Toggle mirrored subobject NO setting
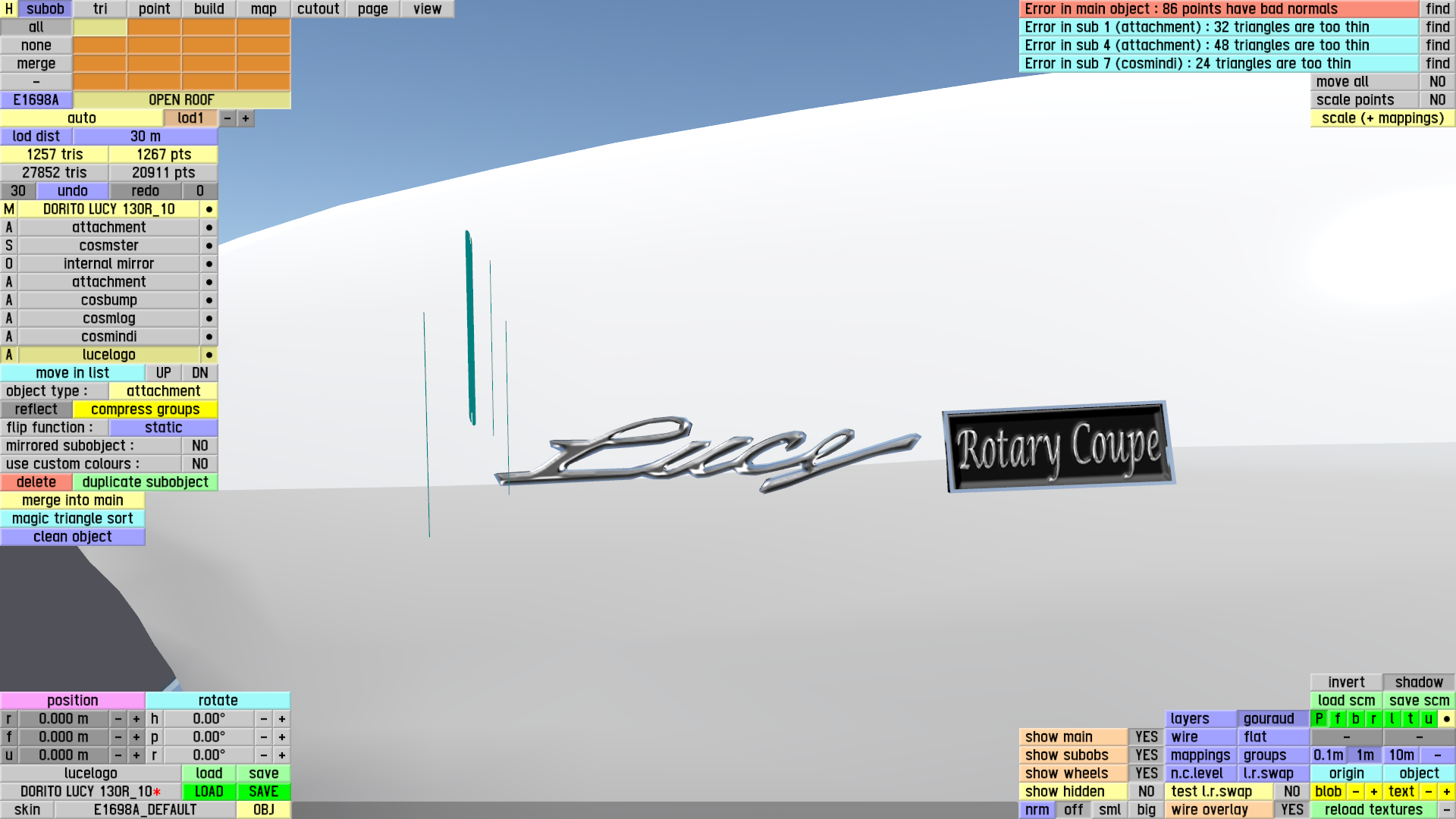 click(199, 446)
